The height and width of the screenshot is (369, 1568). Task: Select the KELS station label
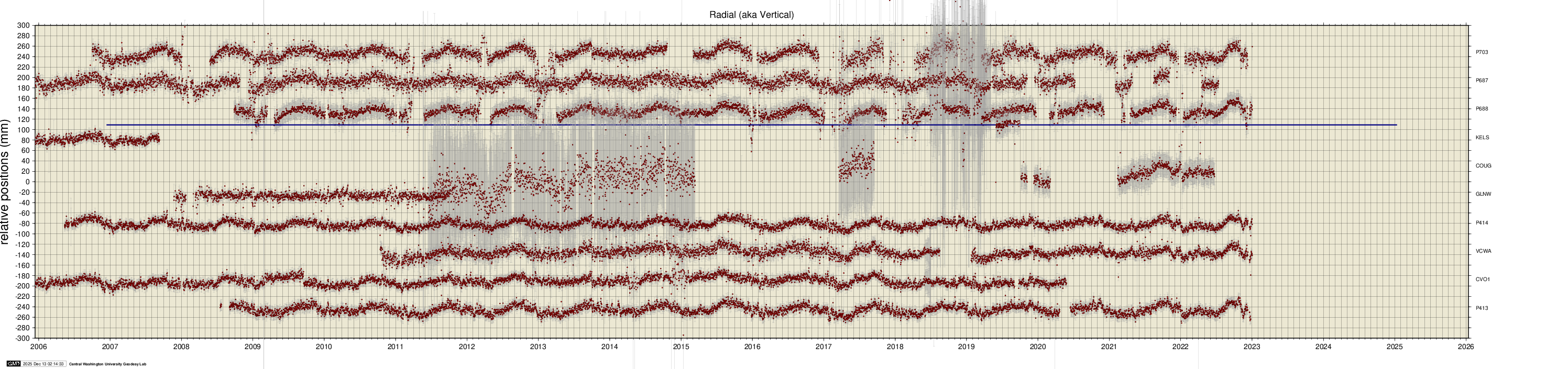pos(1482,137)
